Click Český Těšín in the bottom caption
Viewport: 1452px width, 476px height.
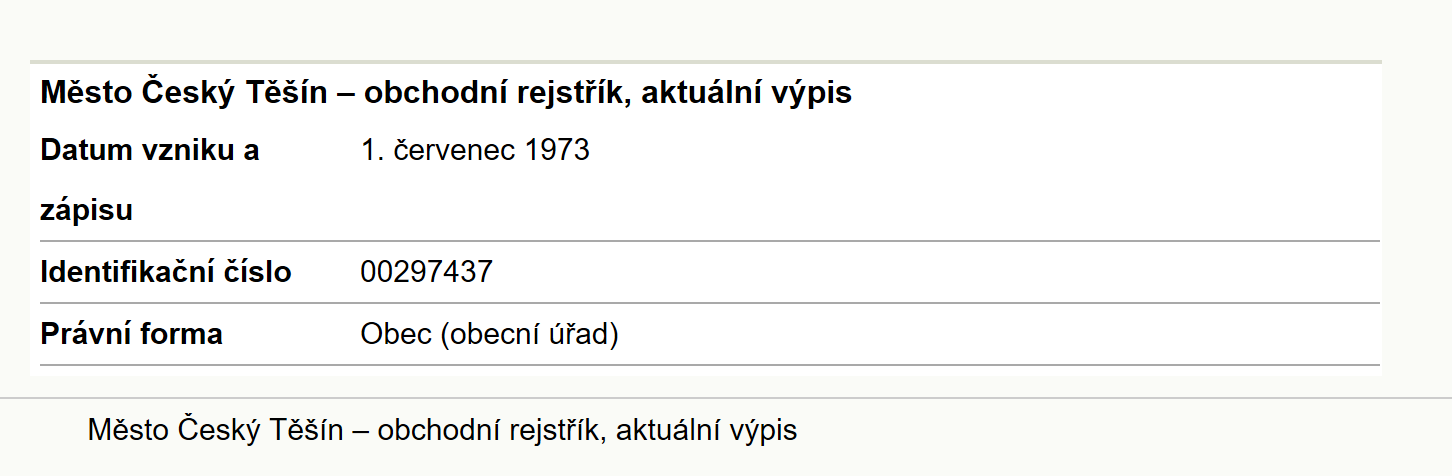[261, 430]
